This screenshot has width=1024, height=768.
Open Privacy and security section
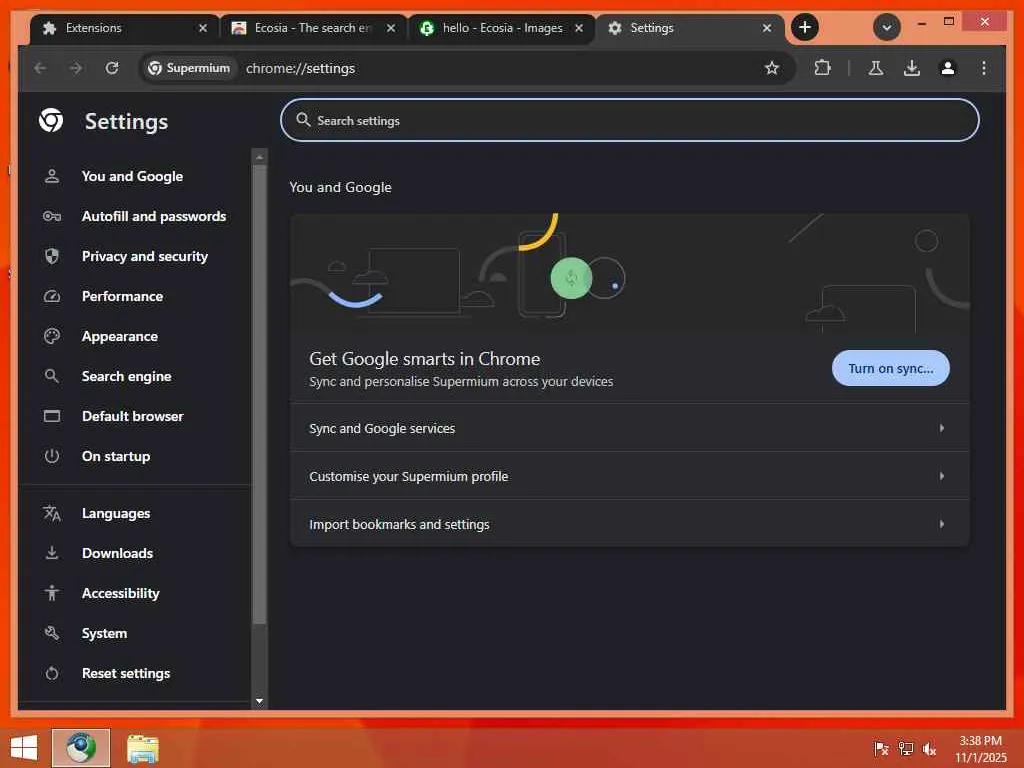tap(135, 256)
